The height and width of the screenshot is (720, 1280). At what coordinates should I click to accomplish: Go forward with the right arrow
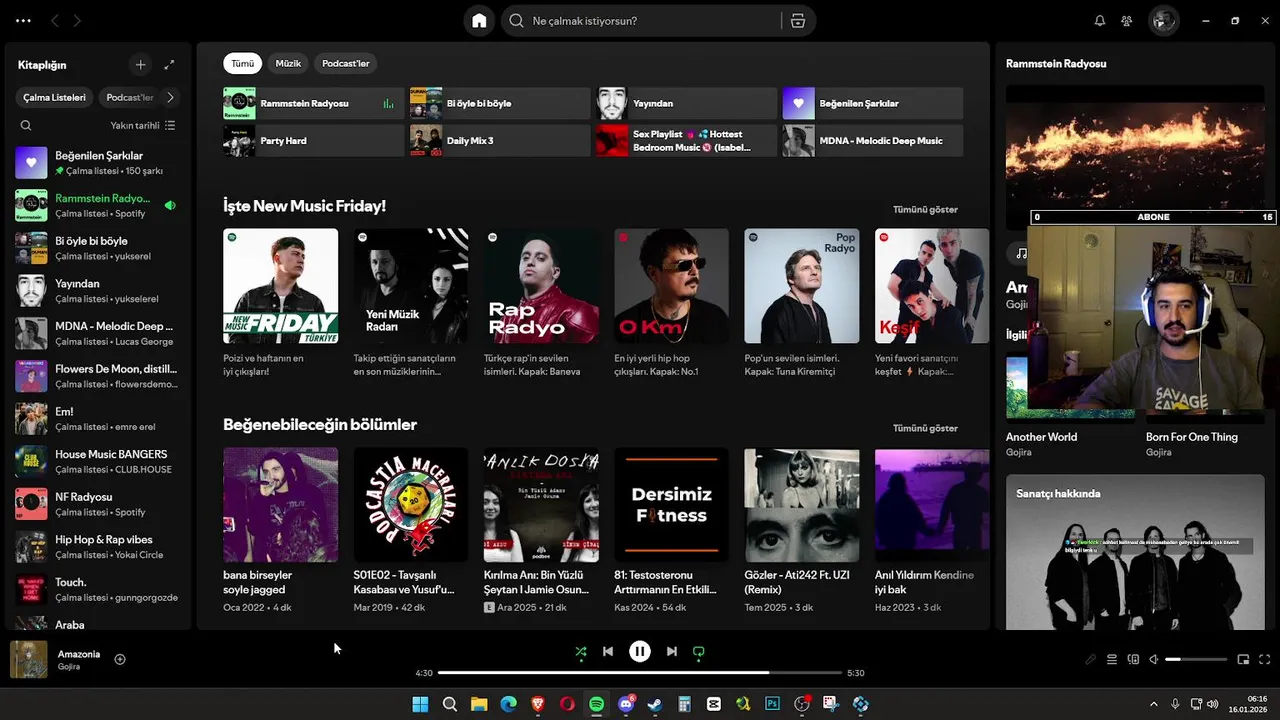(x=78, y=20)
